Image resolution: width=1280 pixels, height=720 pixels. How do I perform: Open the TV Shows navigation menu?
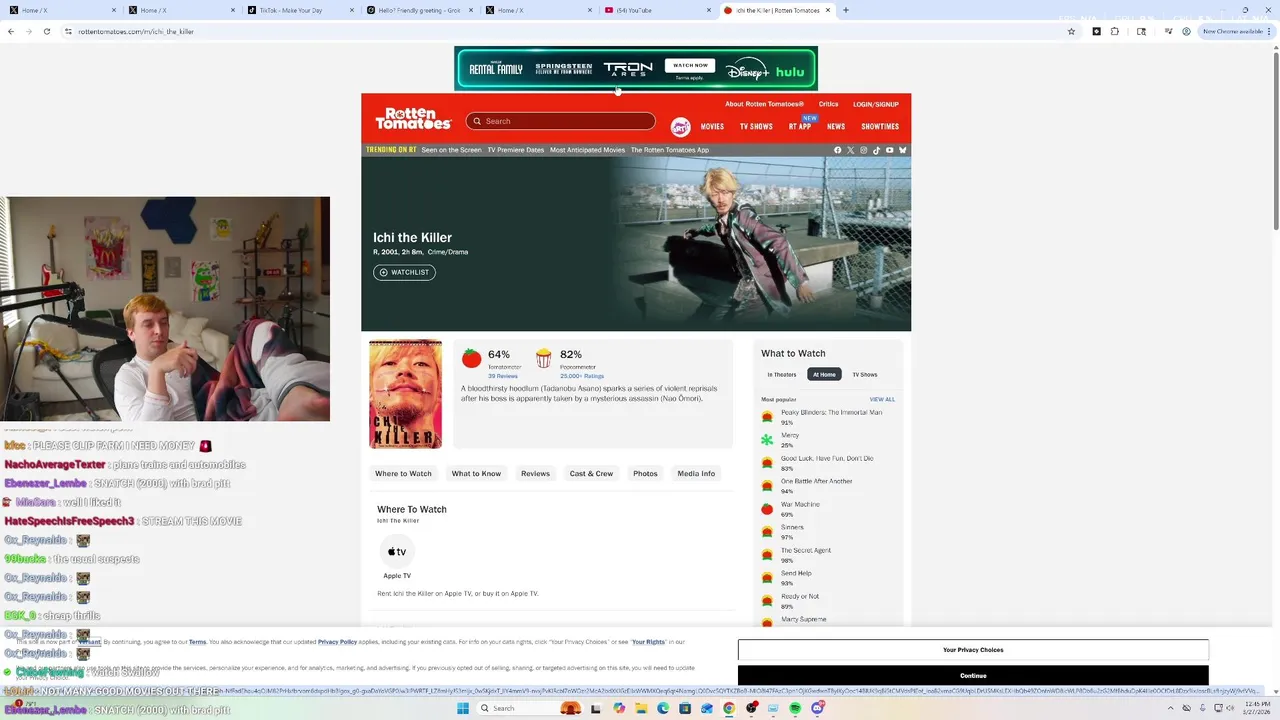[x=756, y=127]
